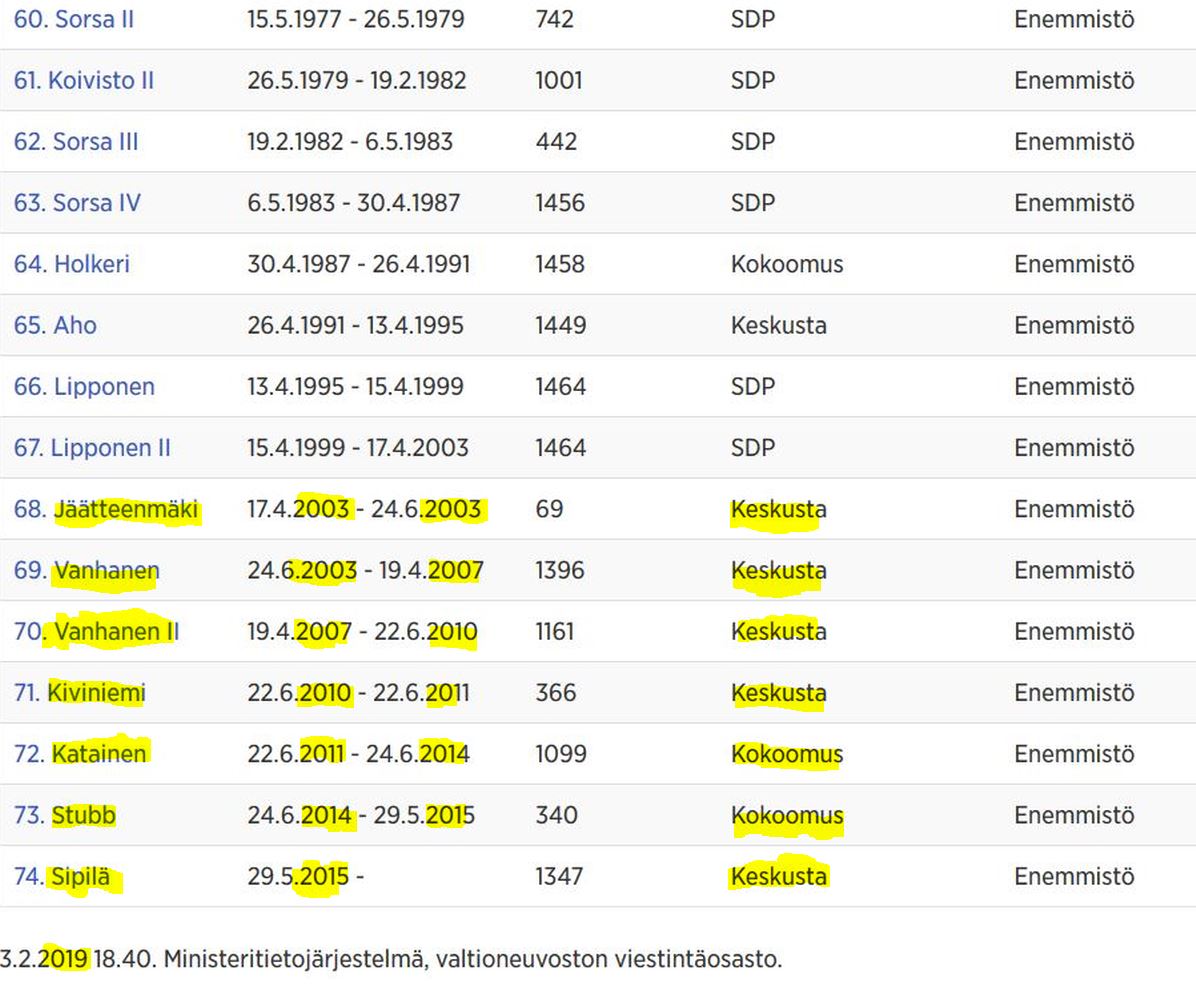Click the 69. Vanhanen link
Viewport: 1196px width, 998px height.
86,571
